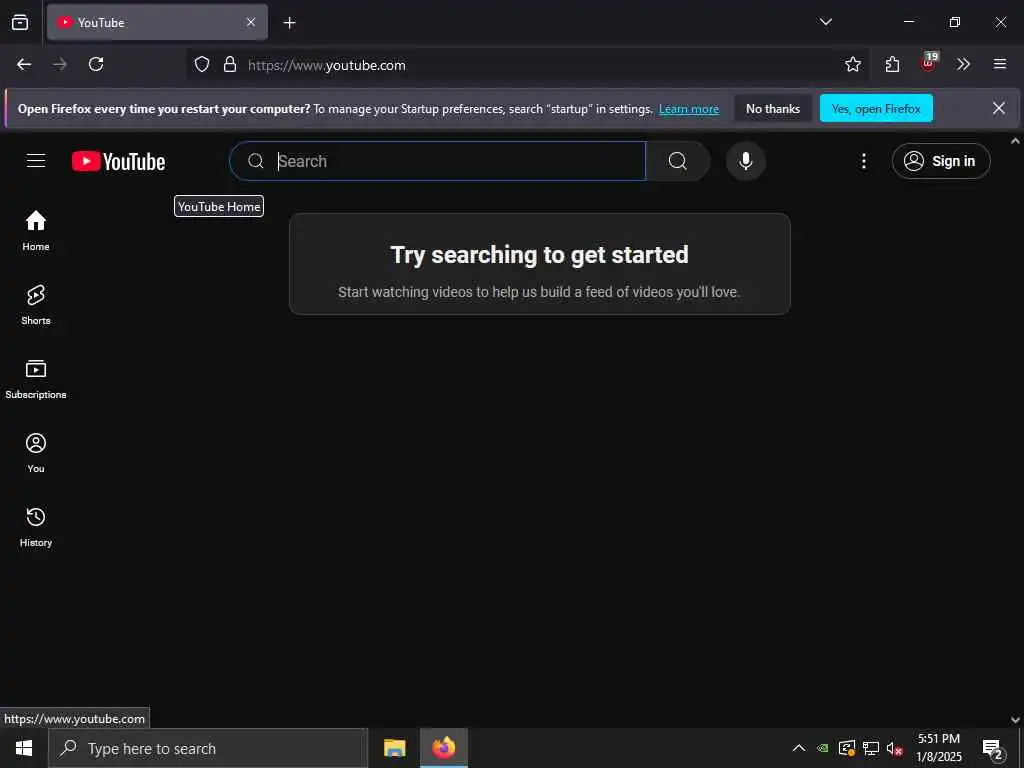The width and height of the screenshot is (1024, 768).
Task: Open YouTube settings three-dot menu
Action: [863, 161]
